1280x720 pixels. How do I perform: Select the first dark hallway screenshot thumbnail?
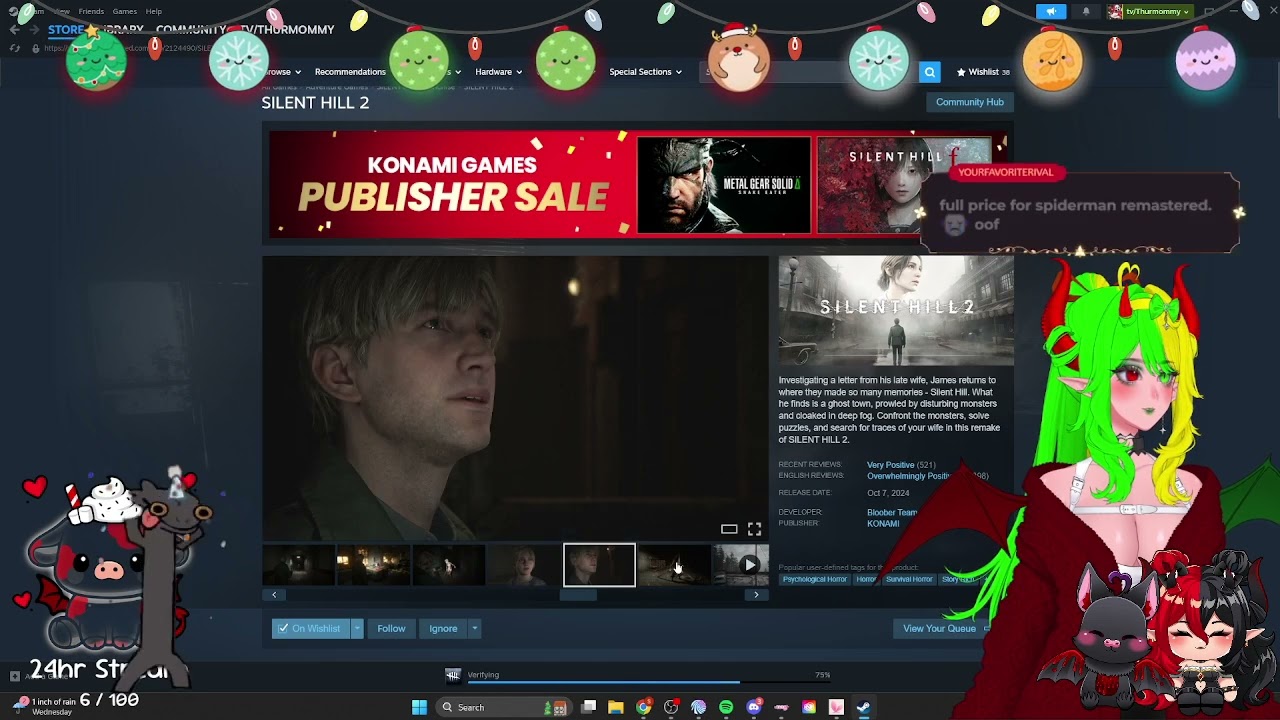tap(298, 565)
